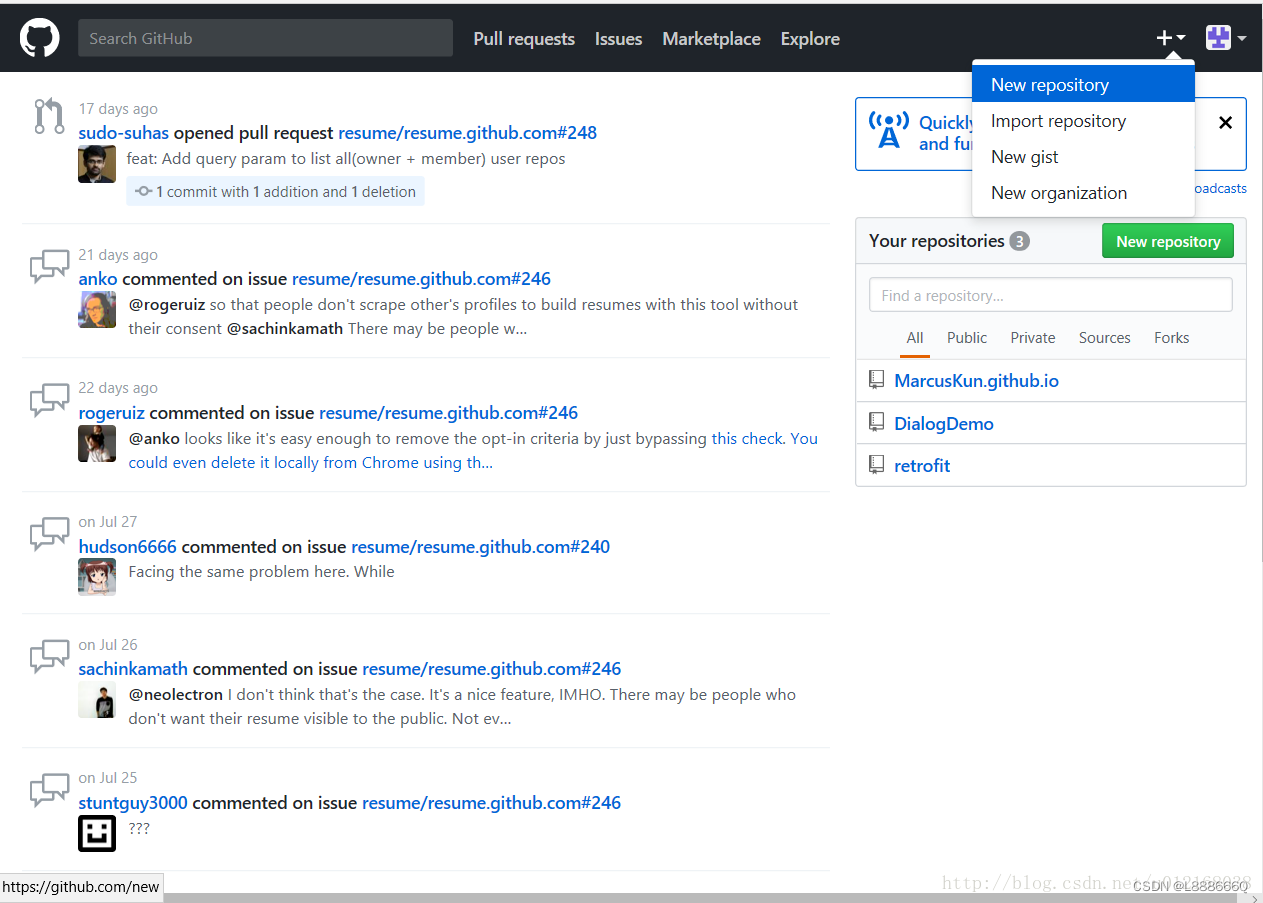Open issue #246 link in sachinkamath's entry
The image size is (1263, 903).
(x=492, y=669)
